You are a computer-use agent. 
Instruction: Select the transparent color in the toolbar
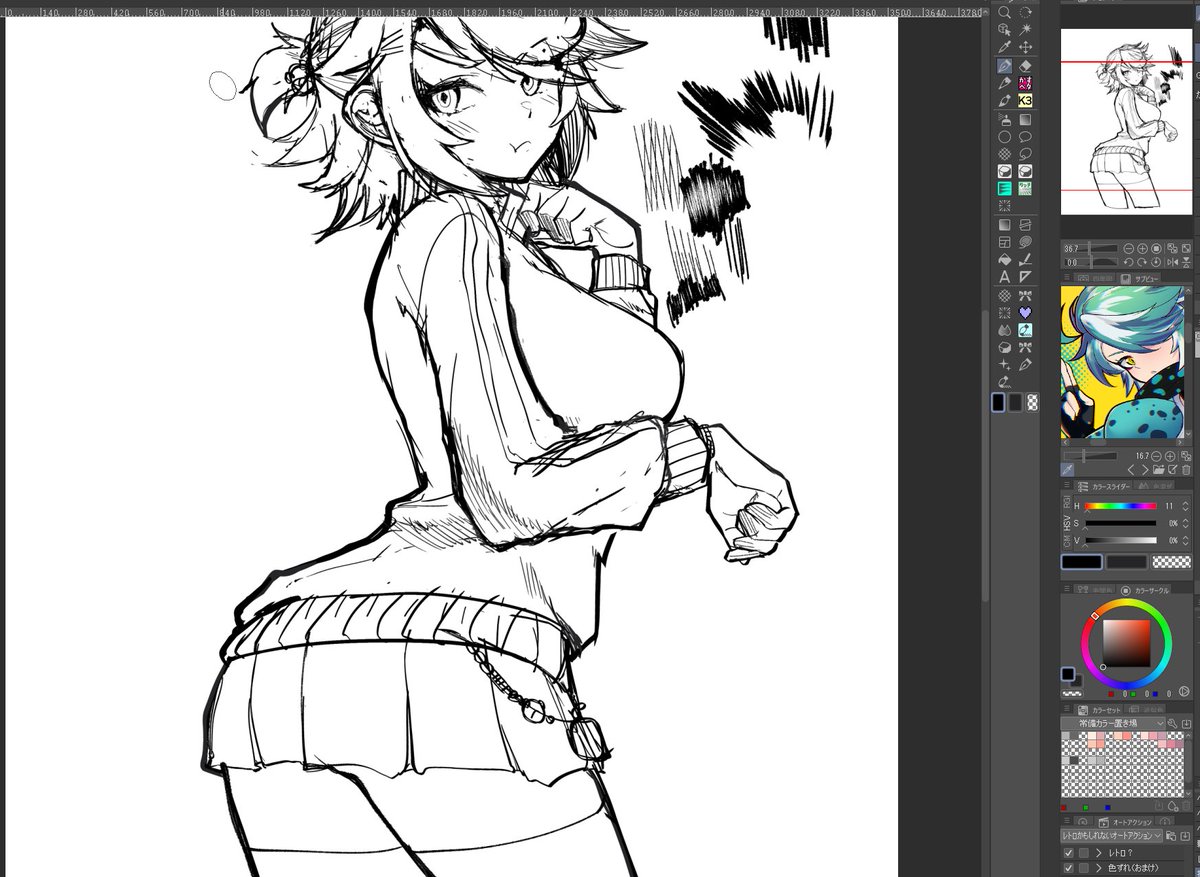(x=1033, y=402)
